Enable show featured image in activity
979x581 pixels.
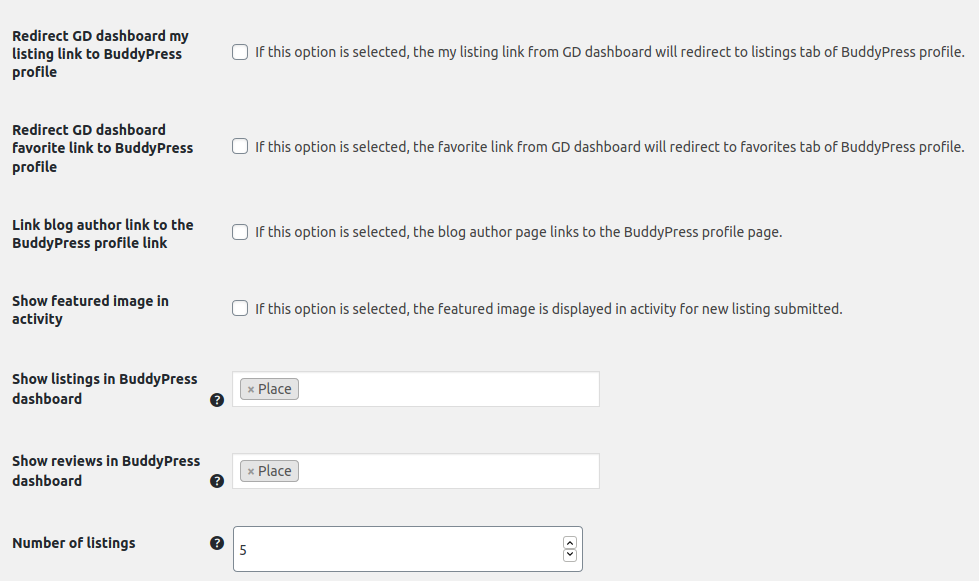(x=240, y=309)
